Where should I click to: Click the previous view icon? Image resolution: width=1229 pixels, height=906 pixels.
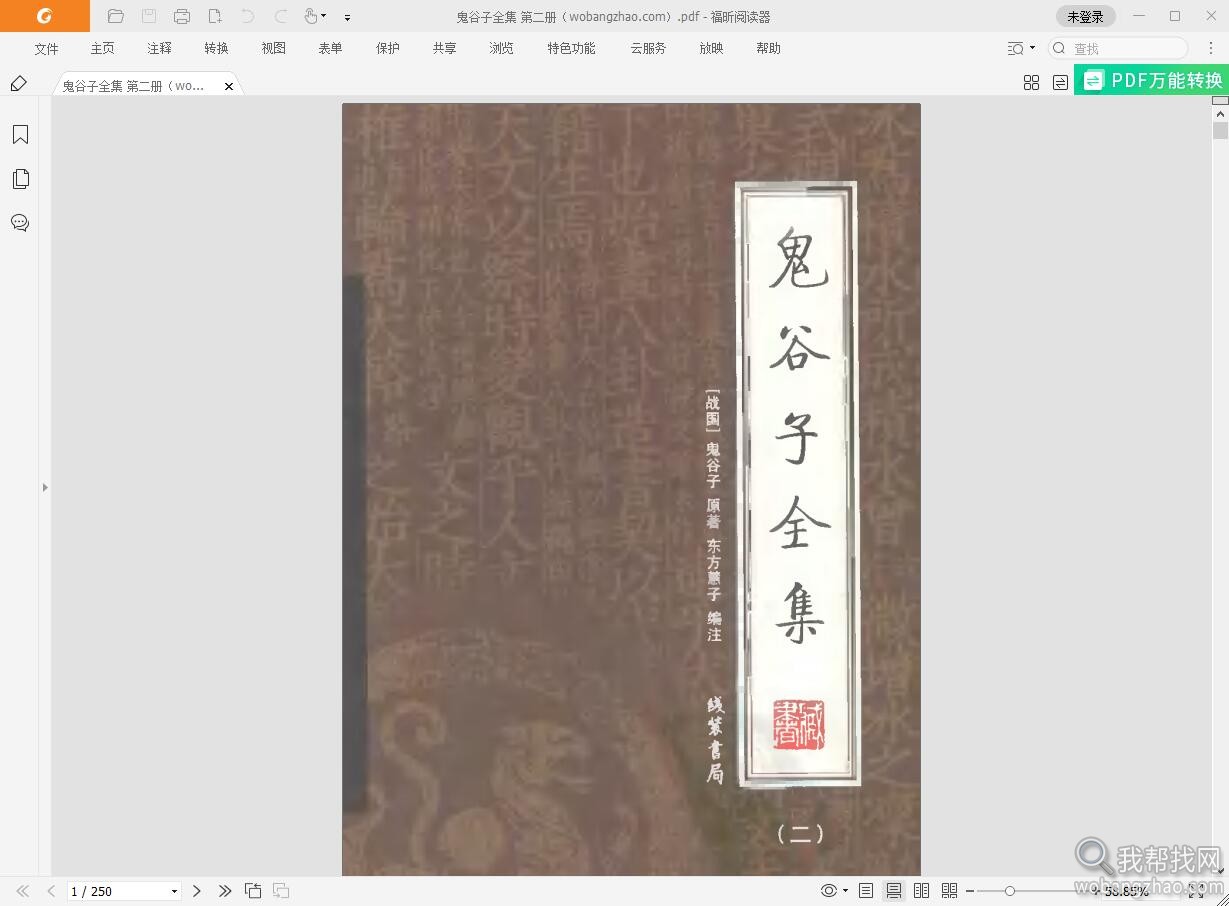[254, 891]
